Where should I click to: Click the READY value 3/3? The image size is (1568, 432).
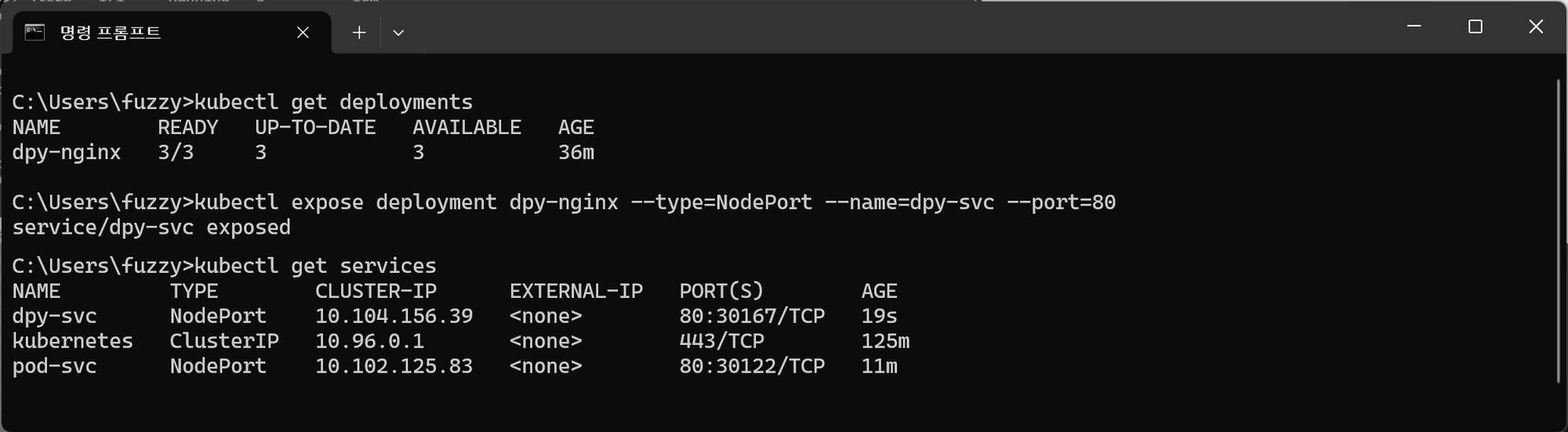pyautogui.click(x=176, y=152)
